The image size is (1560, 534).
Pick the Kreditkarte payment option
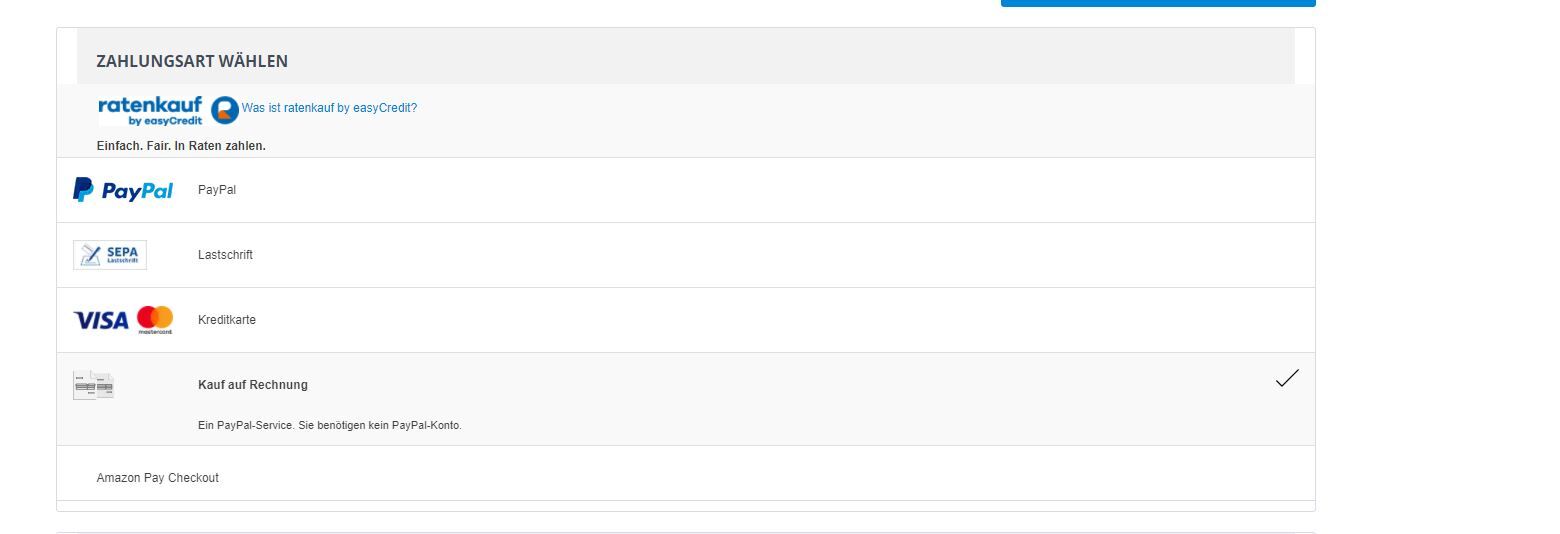tap(227, 320)
